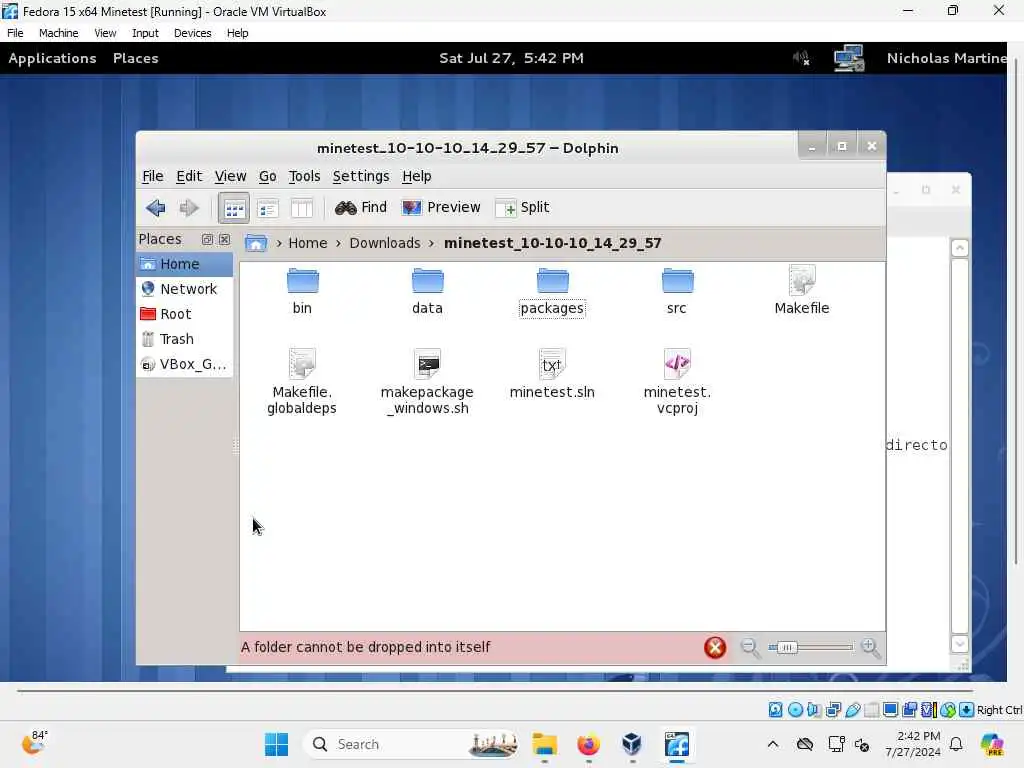Open VirtualBox Devices menu
Screen dimensions: 1024x768
193,33
